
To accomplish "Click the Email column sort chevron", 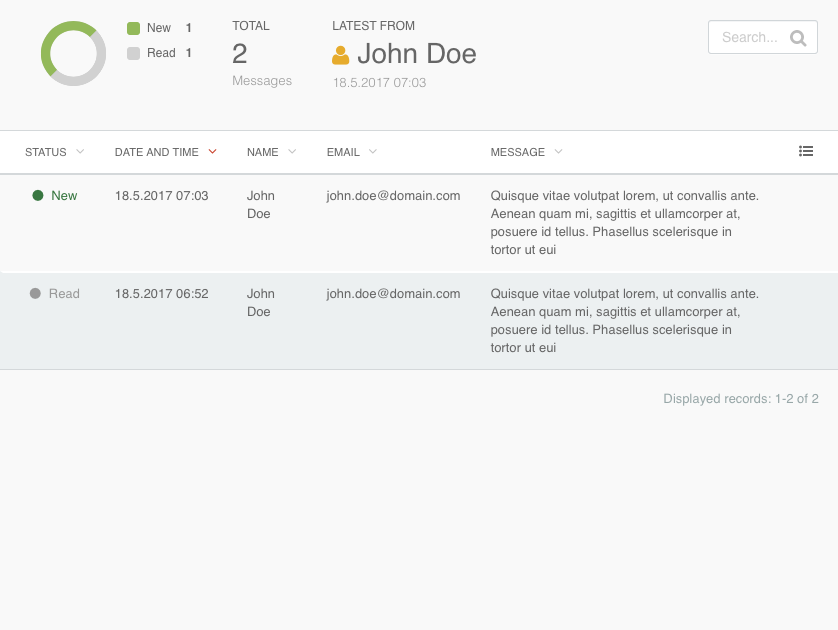I will [373, 152].
